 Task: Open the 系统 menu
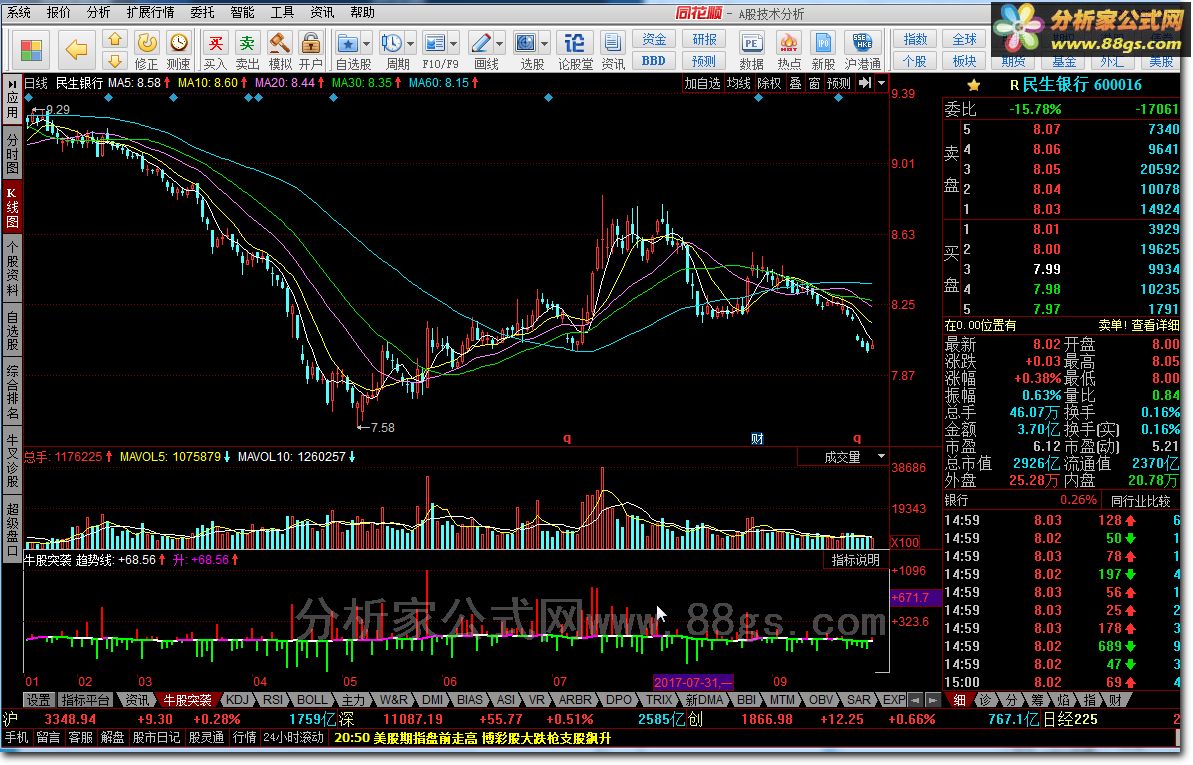[x=19, y=12]
